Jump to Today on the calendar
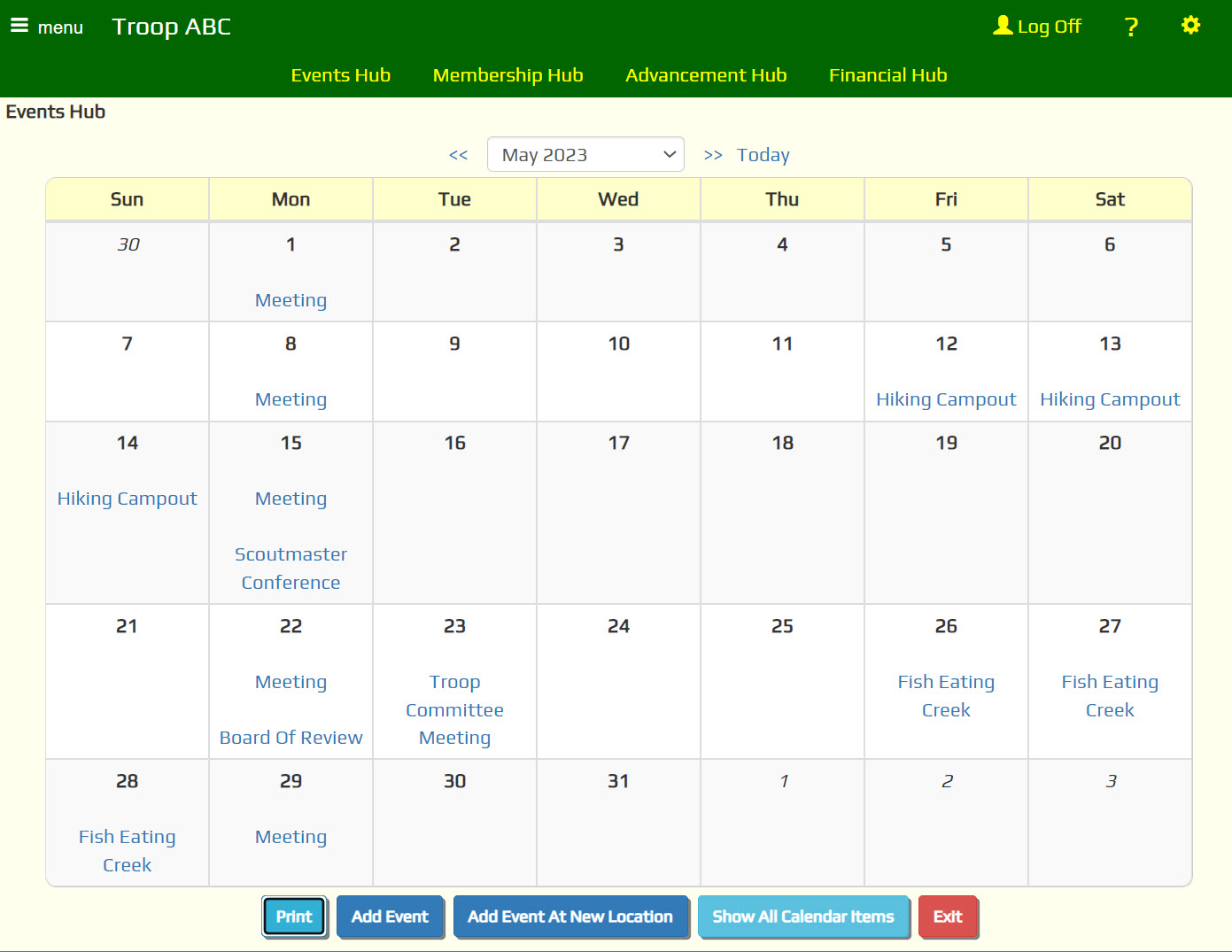Image resolution: width=1232 pixels, height=952 pixels. coord(763,155)
